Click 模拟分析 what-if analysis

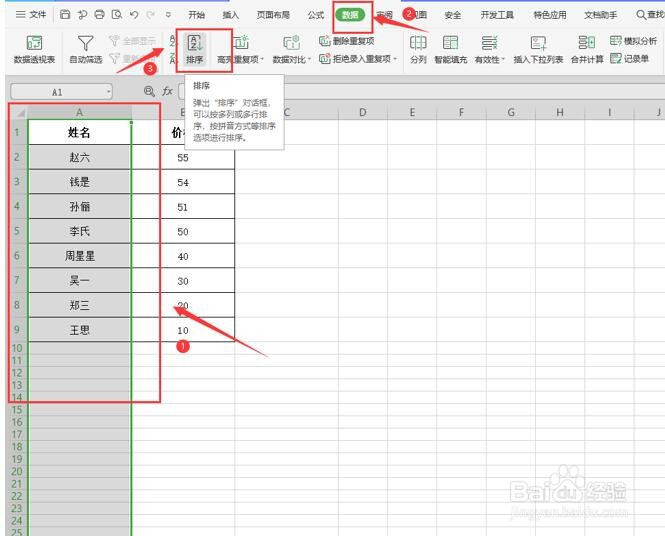click(x=634, y=41)
